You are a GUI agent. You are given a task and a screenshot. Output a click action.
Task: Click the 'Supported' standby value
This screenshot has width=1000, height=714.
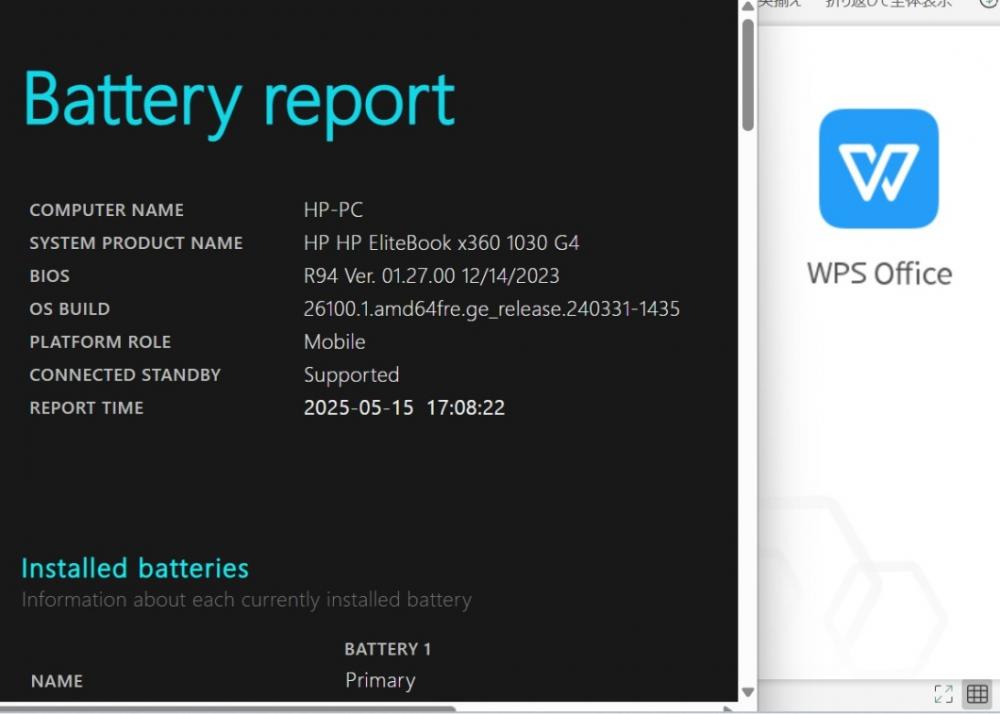point(351,375)
